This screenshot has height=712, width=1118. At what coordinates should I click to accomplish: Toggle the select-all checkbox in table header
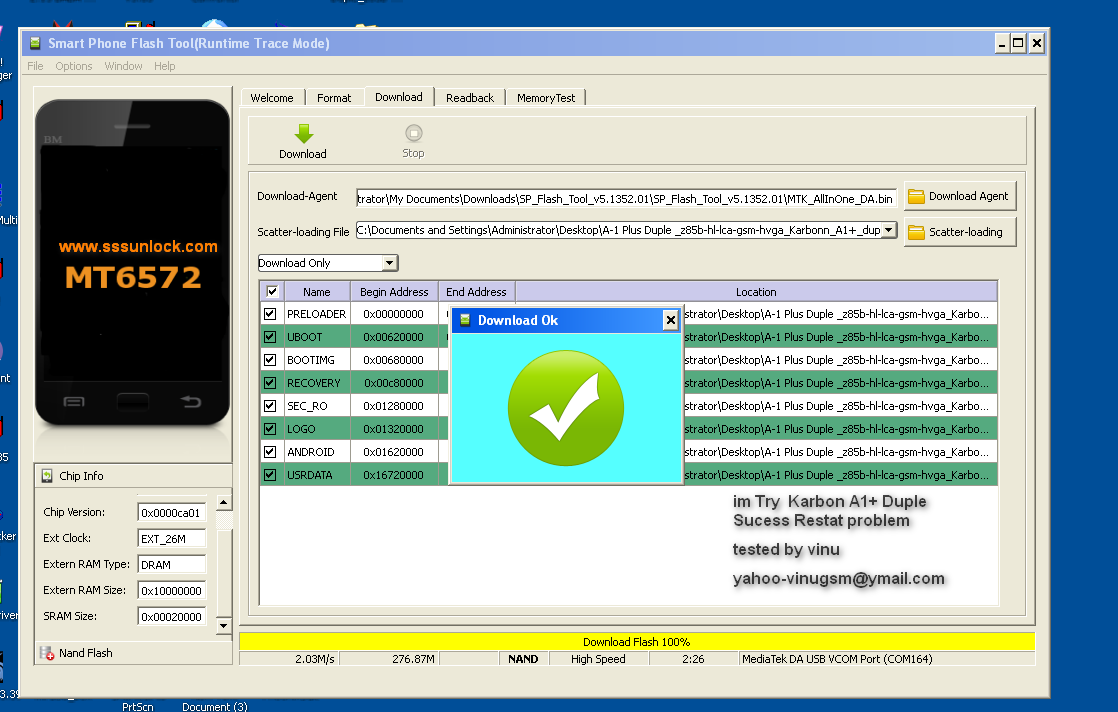[x=272, y=291]
